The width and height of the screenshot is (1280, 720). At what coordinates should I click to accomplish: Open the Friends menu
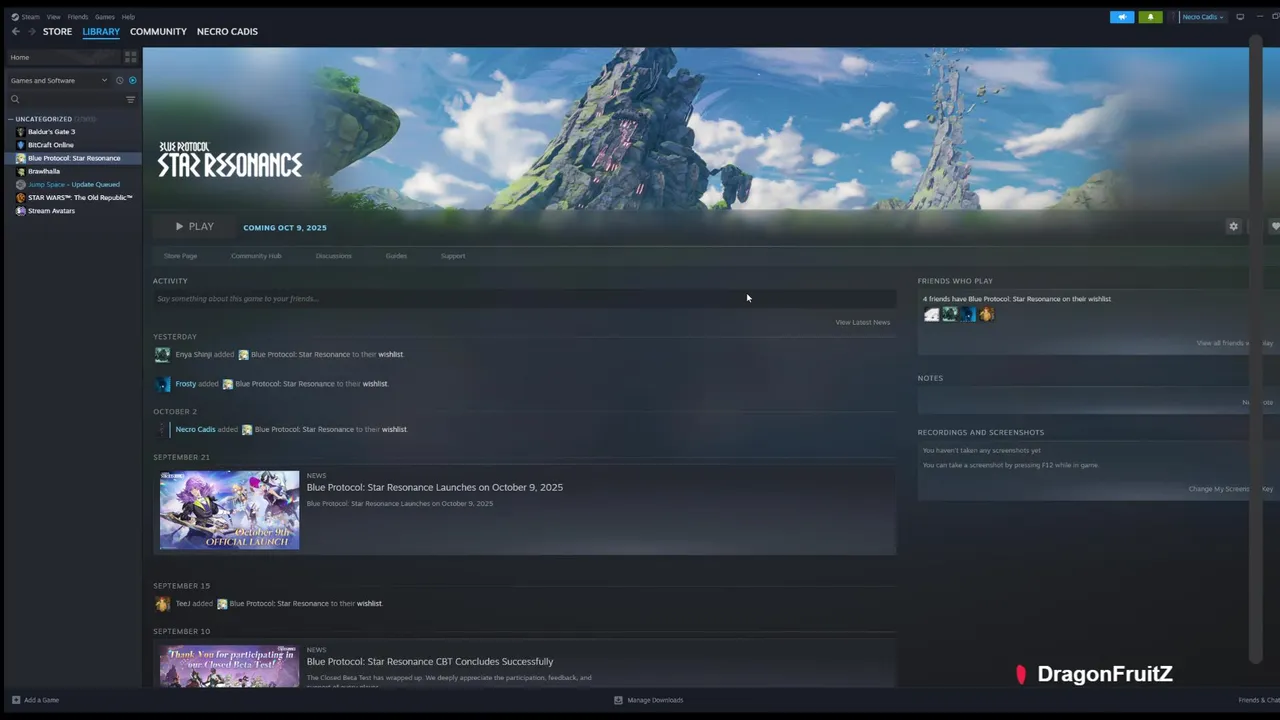pos(77,17)
